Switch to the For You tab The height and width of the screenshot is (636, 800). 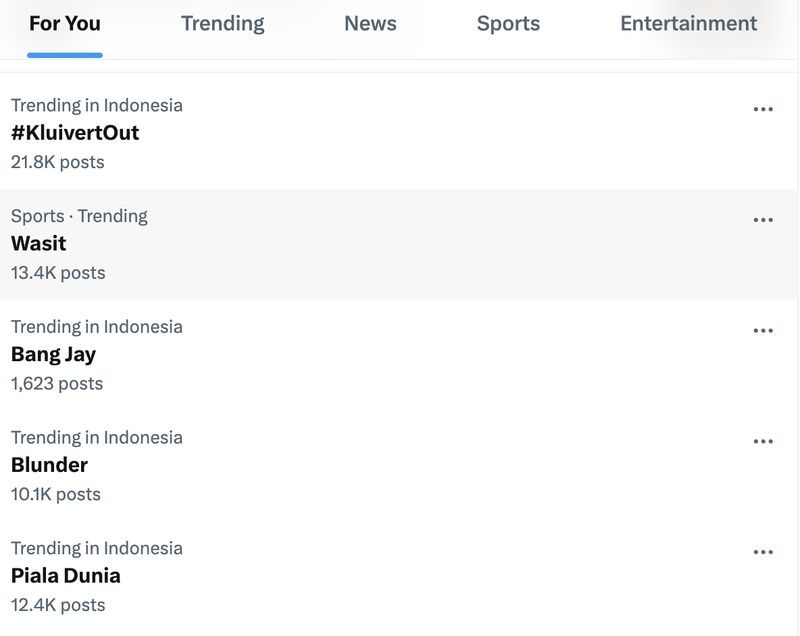pos(65,24)
